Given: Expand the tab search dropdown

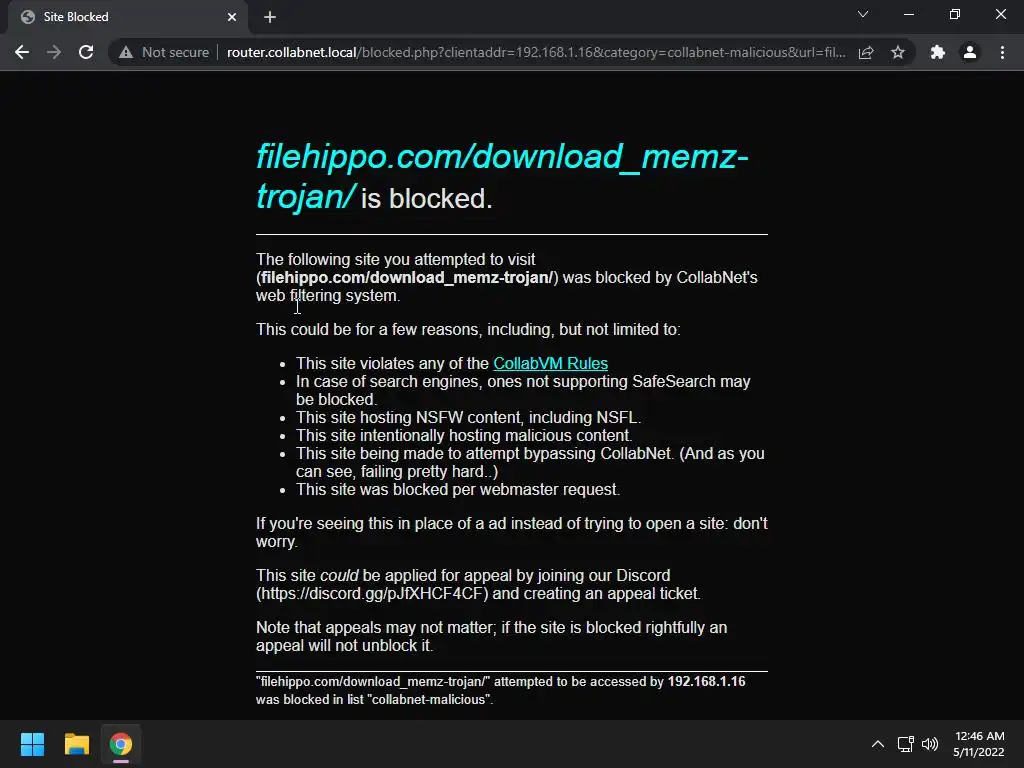Looking at the screenshot, I should point(863,14).
